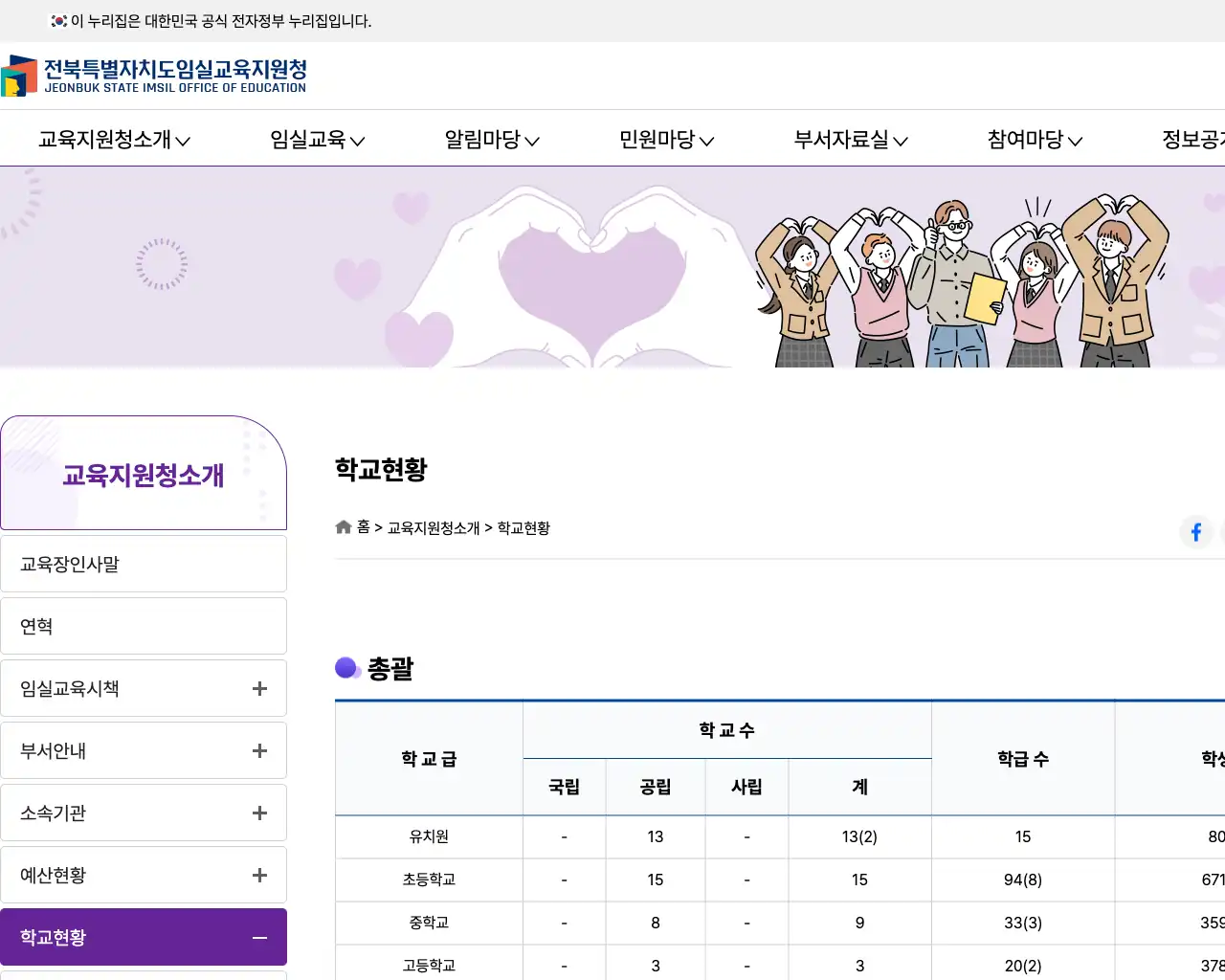Expand the 소속기관 sidebar item
The height and width of the screenshot is (980, 1225).
pyautogui.click(x=258, y=813)
